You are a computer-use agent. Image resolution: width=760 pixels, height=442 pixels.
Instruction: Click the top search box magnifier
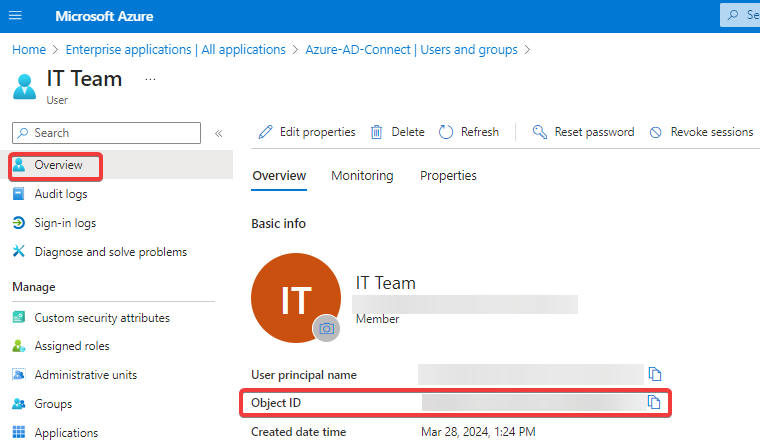[733, 15]
